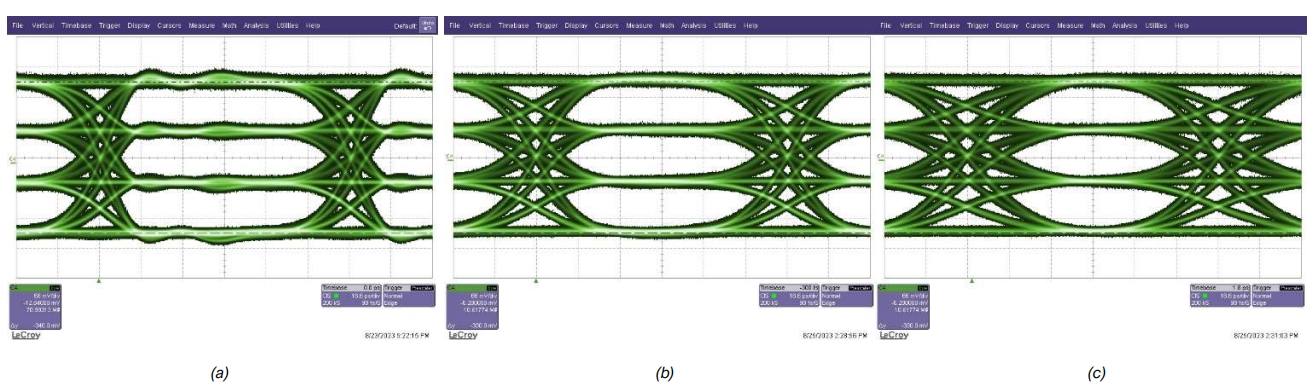Click the C4 ground level indicator in panel (b)
Viewport: 1315px width, 388px height.
point(449,157)
